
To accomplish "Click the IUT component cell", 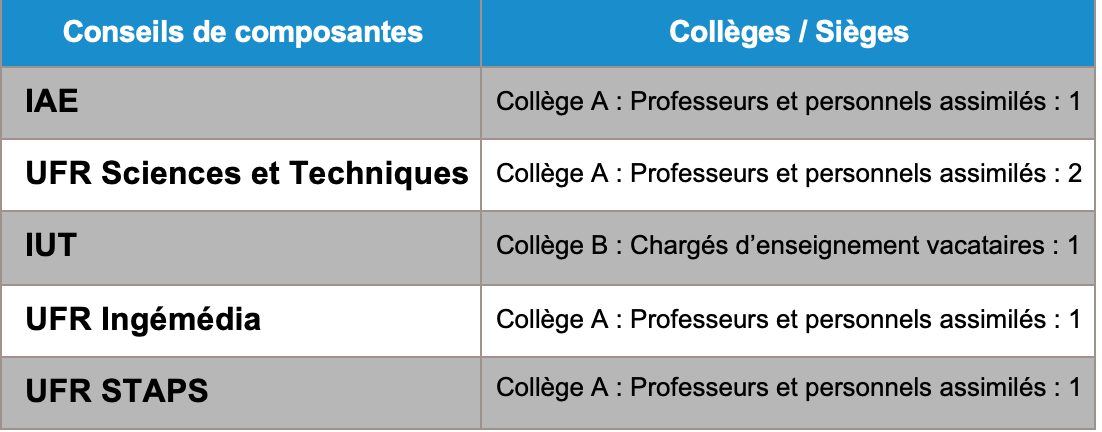I will (x=51, y=246).
